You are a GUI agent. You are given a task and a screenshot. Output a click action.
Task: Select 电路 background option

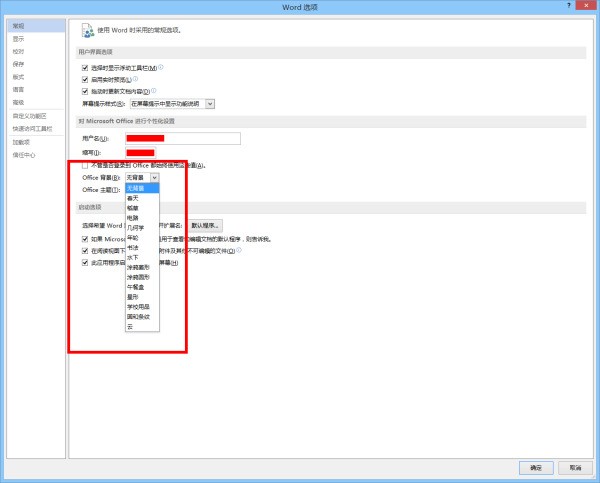coord(142,218)
